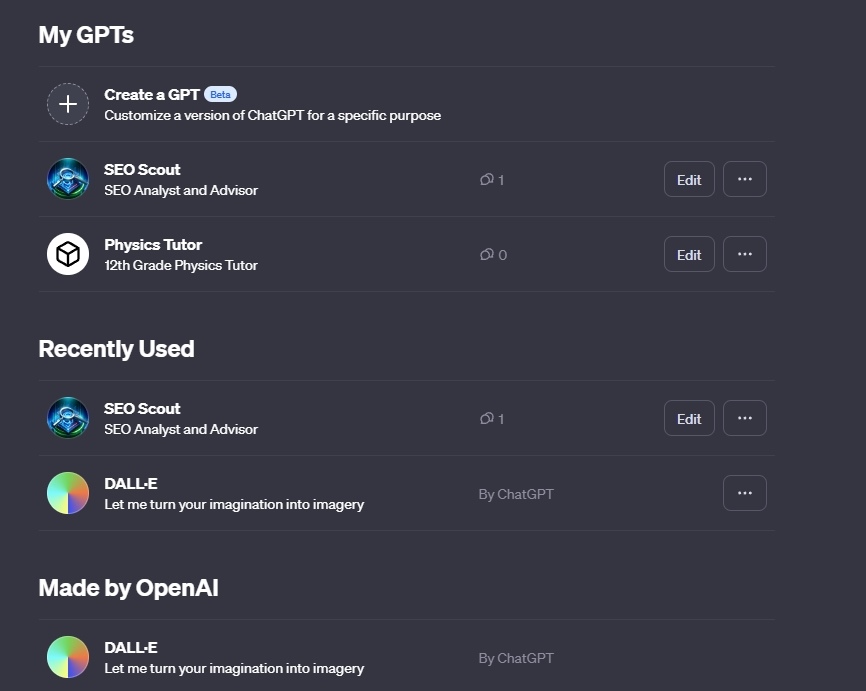Click the Physics Tutor name to open it
Screen dimensions: 866x691
click(x=152, y=244)
